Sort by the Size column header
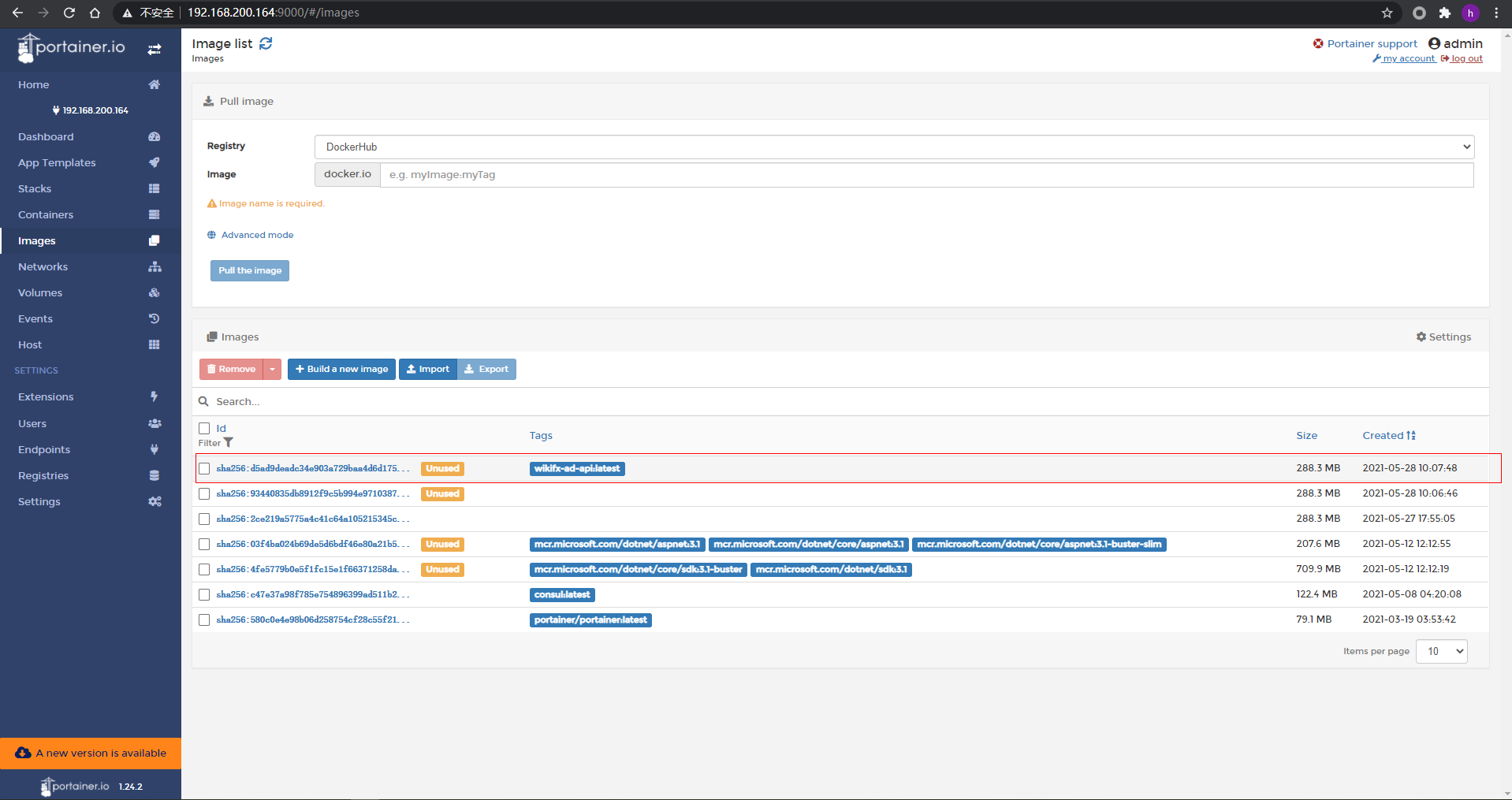The height and width of the screenshot is (800, 1512). [1306, 435]
